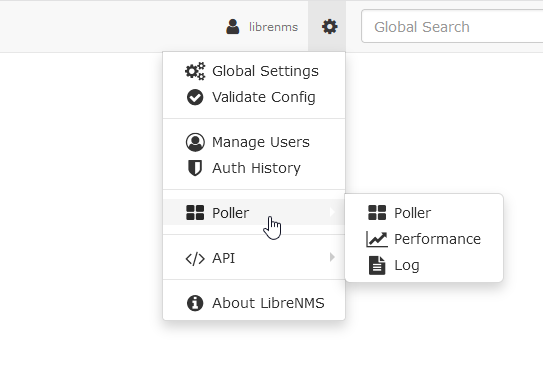Click the Manage Users person icon

[x=195, y=142]
